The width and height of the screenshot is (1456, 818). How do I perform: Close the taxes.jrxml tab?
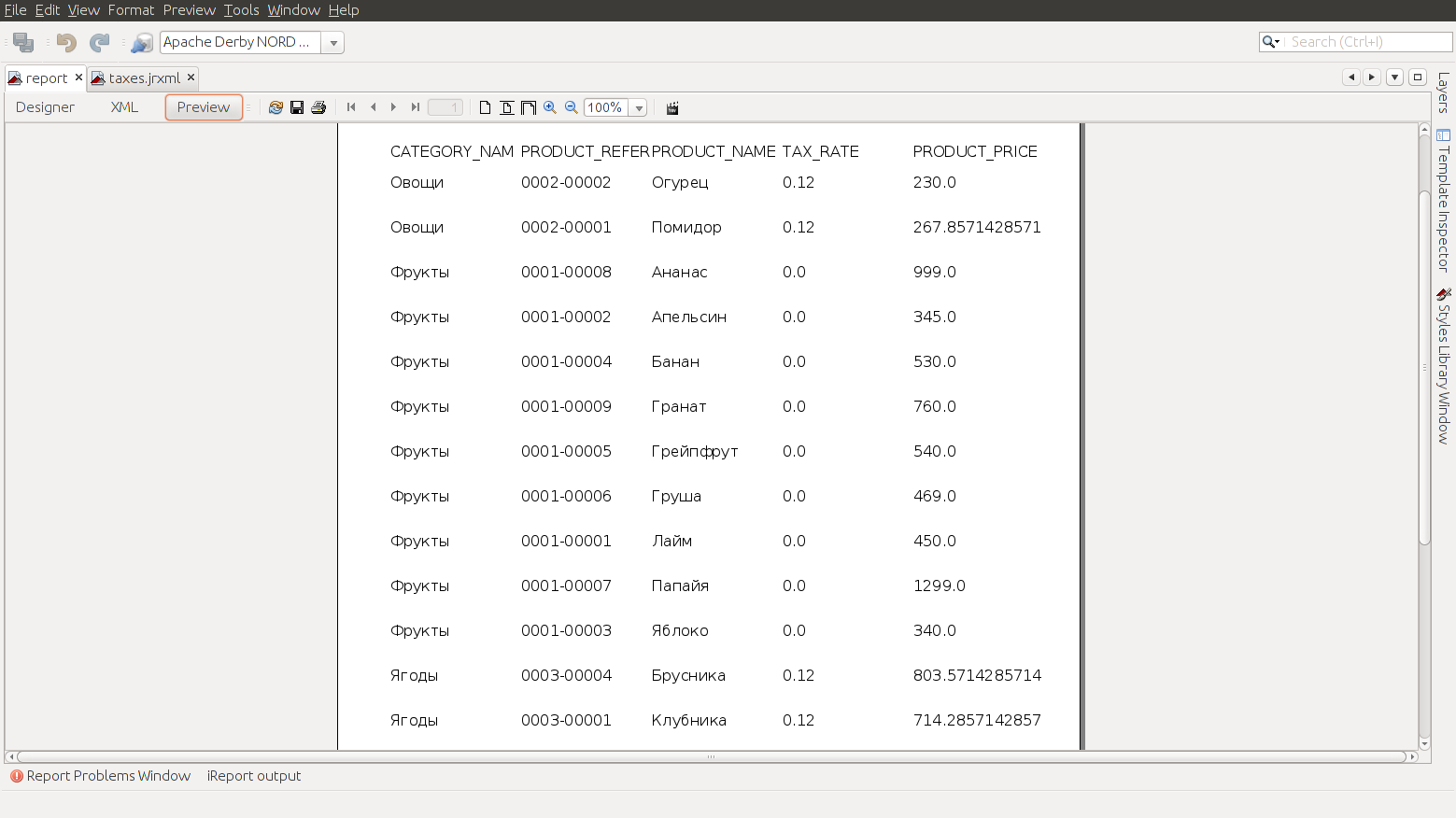tap(191, 78)
